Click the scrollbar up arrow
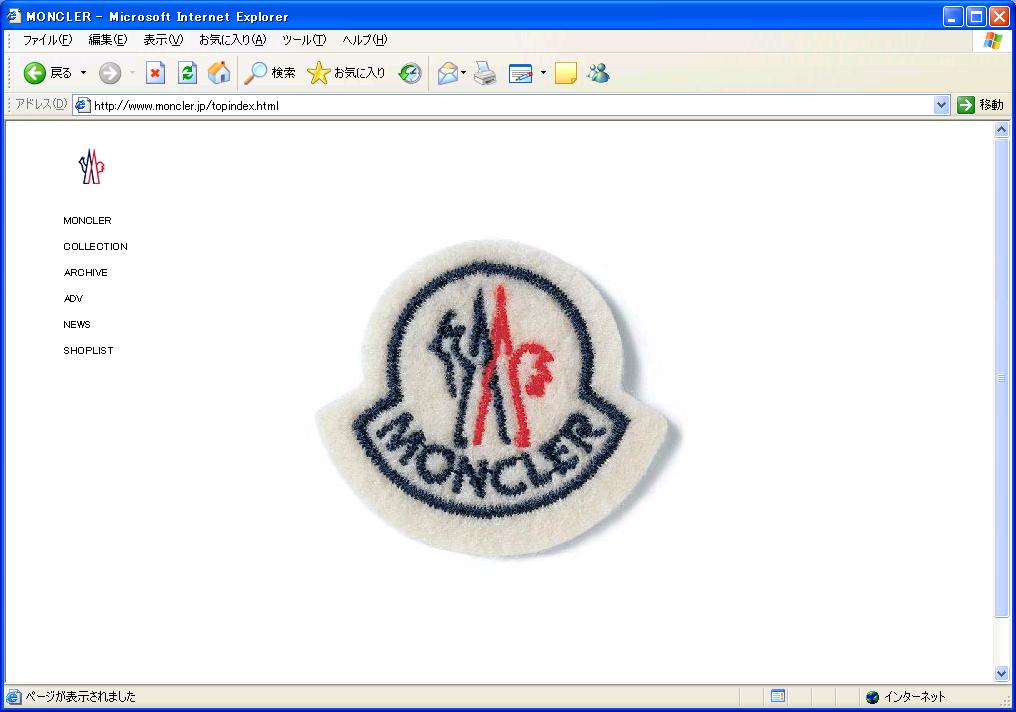 (1001, 130)
